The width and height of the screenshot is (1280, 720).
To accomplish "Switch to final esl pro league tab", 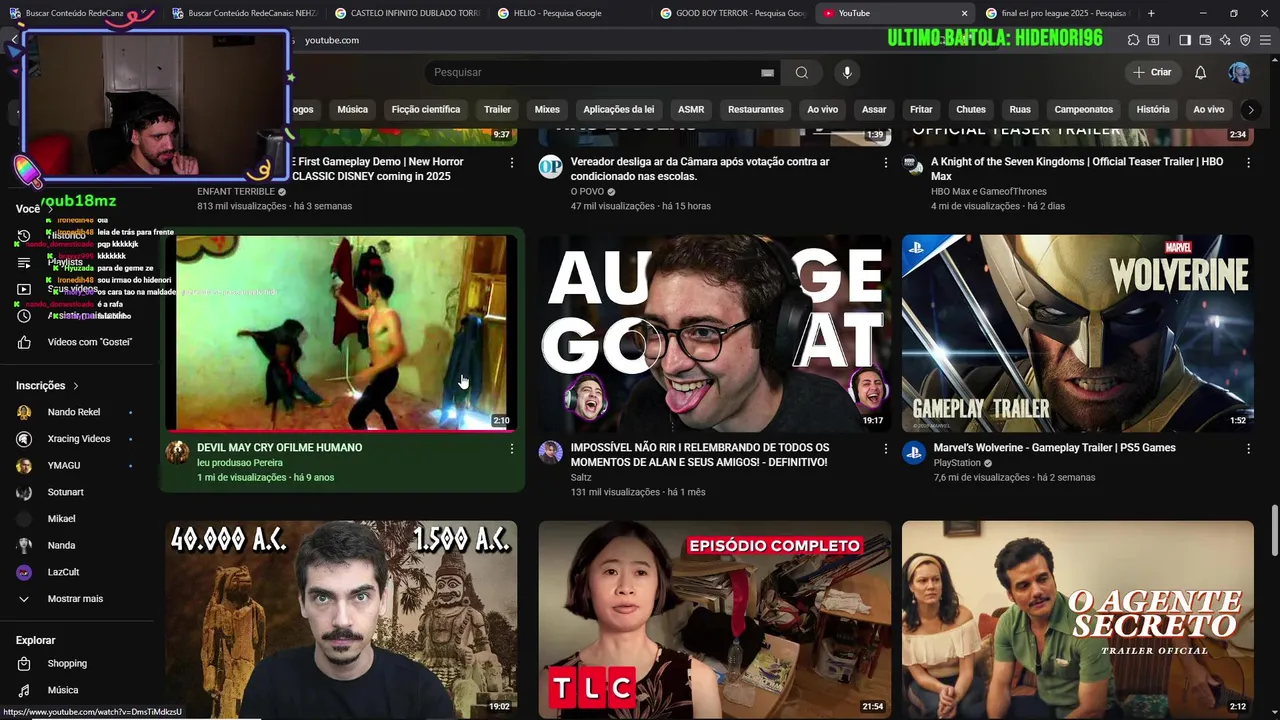I will tap(1056, 13).
